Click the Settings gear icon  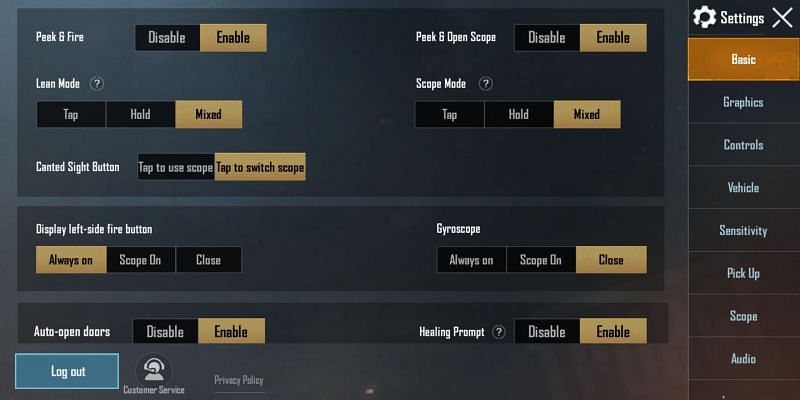(704, 17)
